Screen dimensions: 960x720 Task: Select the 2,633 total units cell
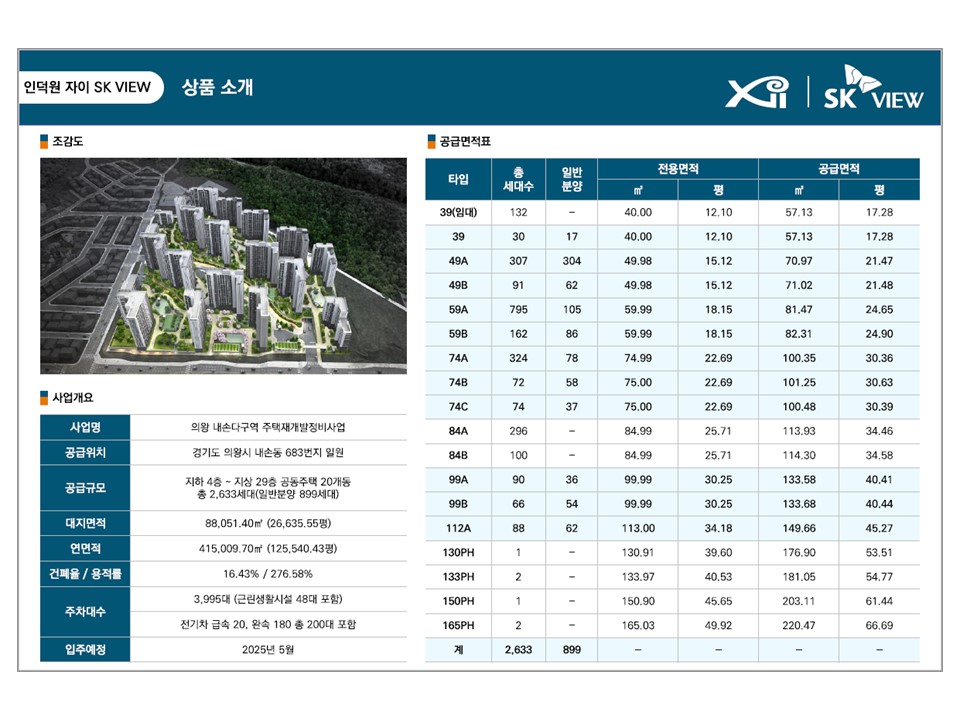[x=519, y=650]
